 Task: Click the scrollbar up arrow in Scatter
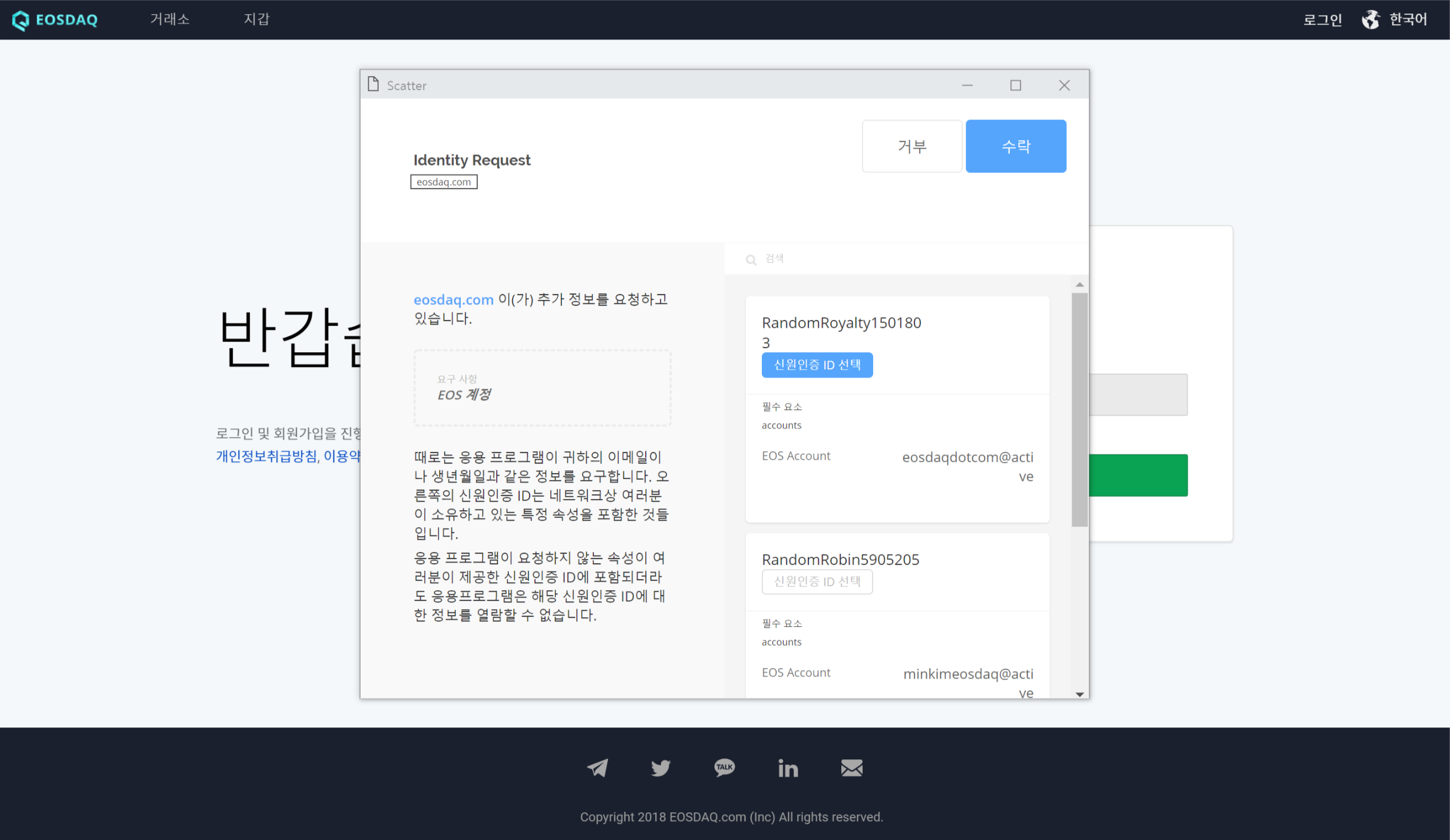tap(1079, 285)
